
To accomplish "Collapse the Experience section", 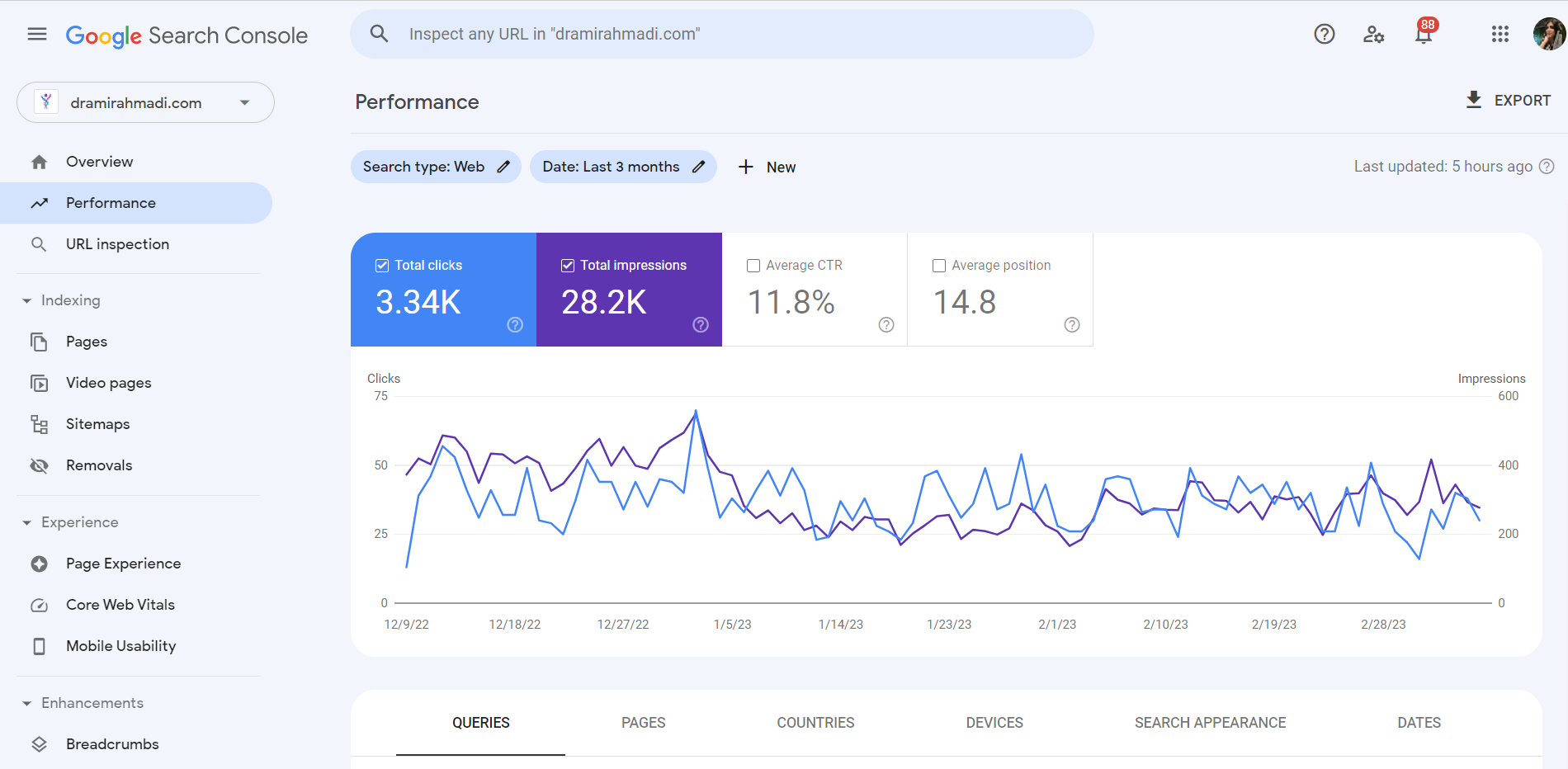I will (x=26, y=521).
